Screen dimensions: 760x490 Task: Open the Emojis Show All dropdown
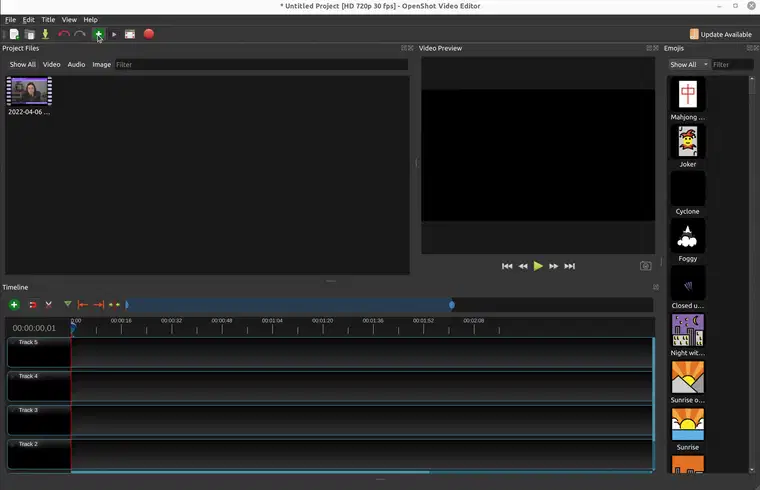click(x=689, y=64)
